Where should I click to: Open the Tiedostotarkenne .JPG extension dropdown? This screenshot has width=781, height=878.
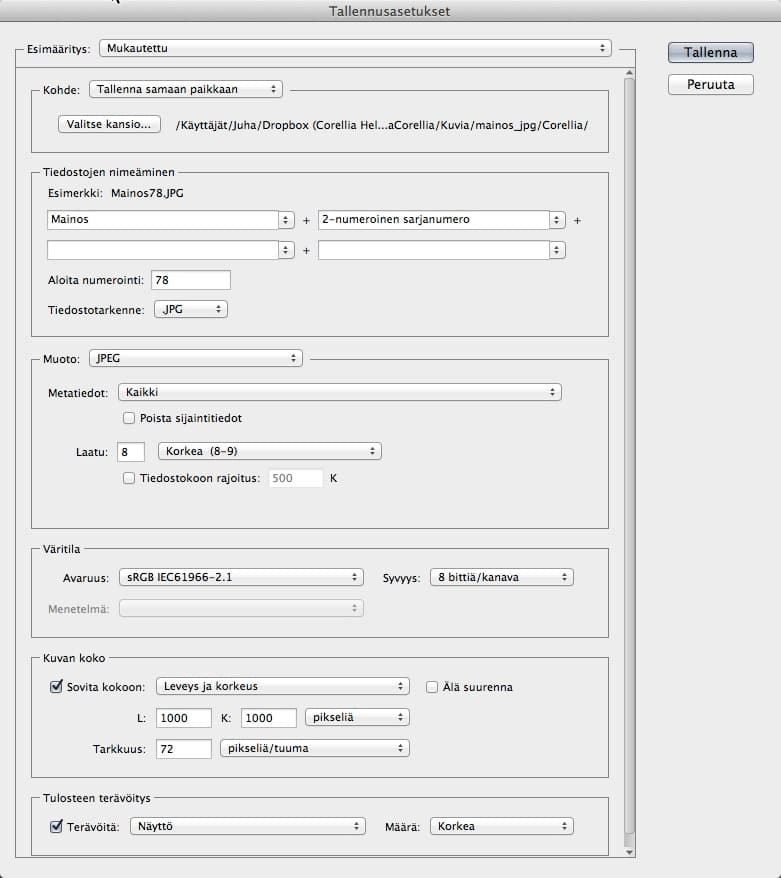pyautogui.click(x=191, y=309)
